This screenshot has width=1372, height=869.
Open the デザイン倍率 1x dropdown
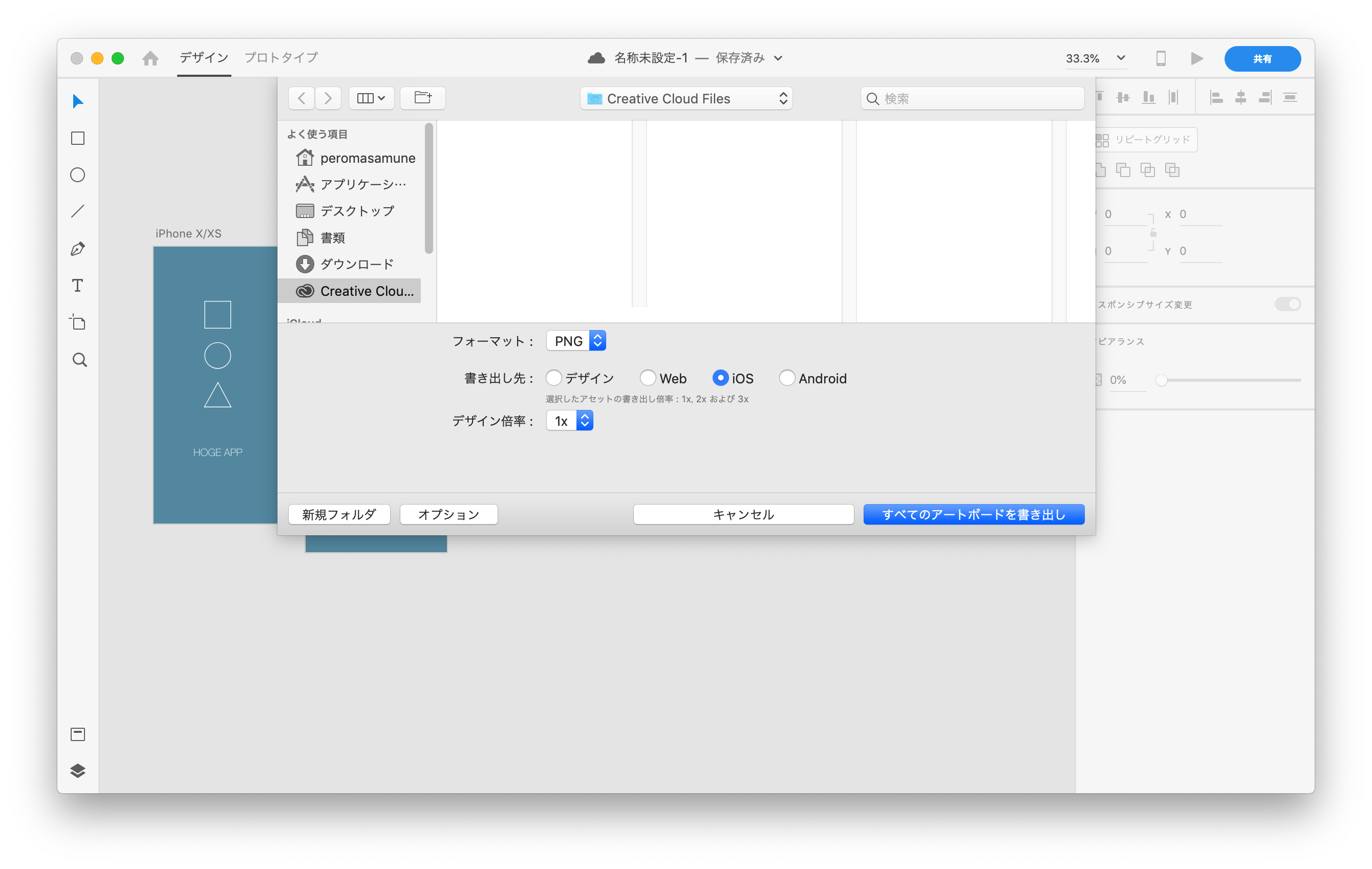coord(570,421)
